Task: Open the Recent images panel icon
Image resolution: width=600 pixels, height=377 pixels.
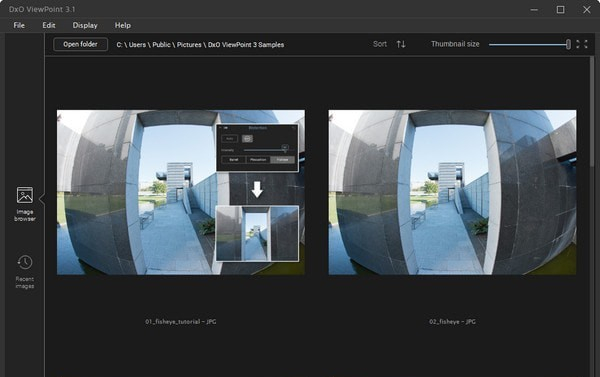Action: tap(24, 263)
